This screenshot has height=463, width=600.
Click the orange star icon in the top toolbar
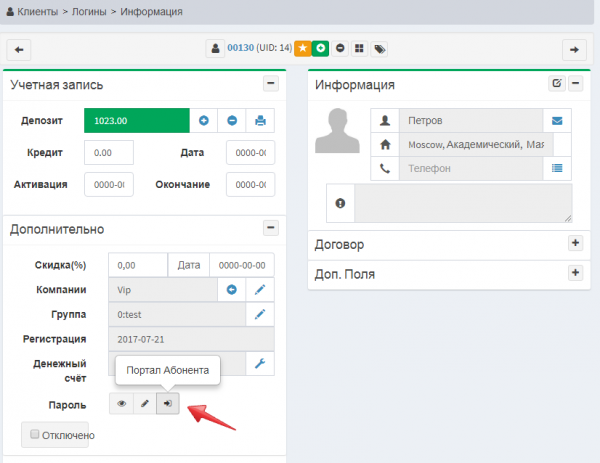(x=301, y=48)
